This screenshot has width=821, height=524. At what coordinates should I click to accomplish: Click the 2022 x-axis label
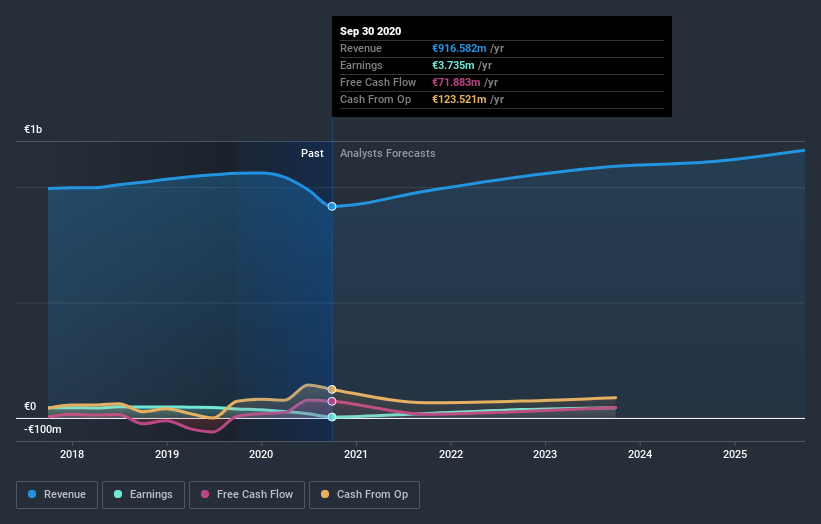click(x=451, y=454)
